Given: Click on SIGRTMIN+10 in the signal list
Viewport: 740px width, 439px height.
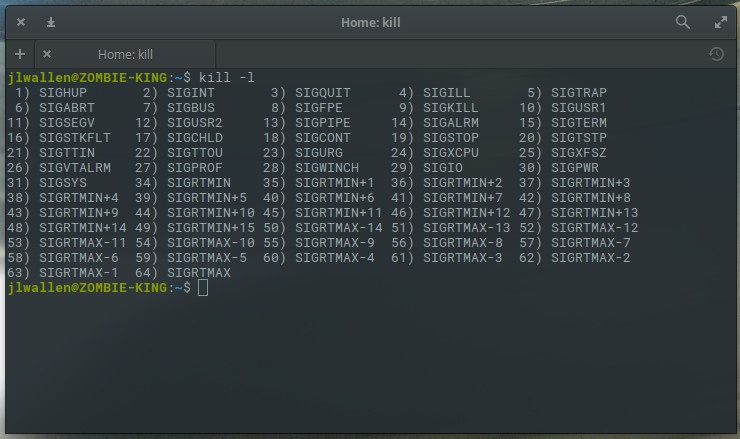Looking at the screenshot, I should (x=210, y=213).
